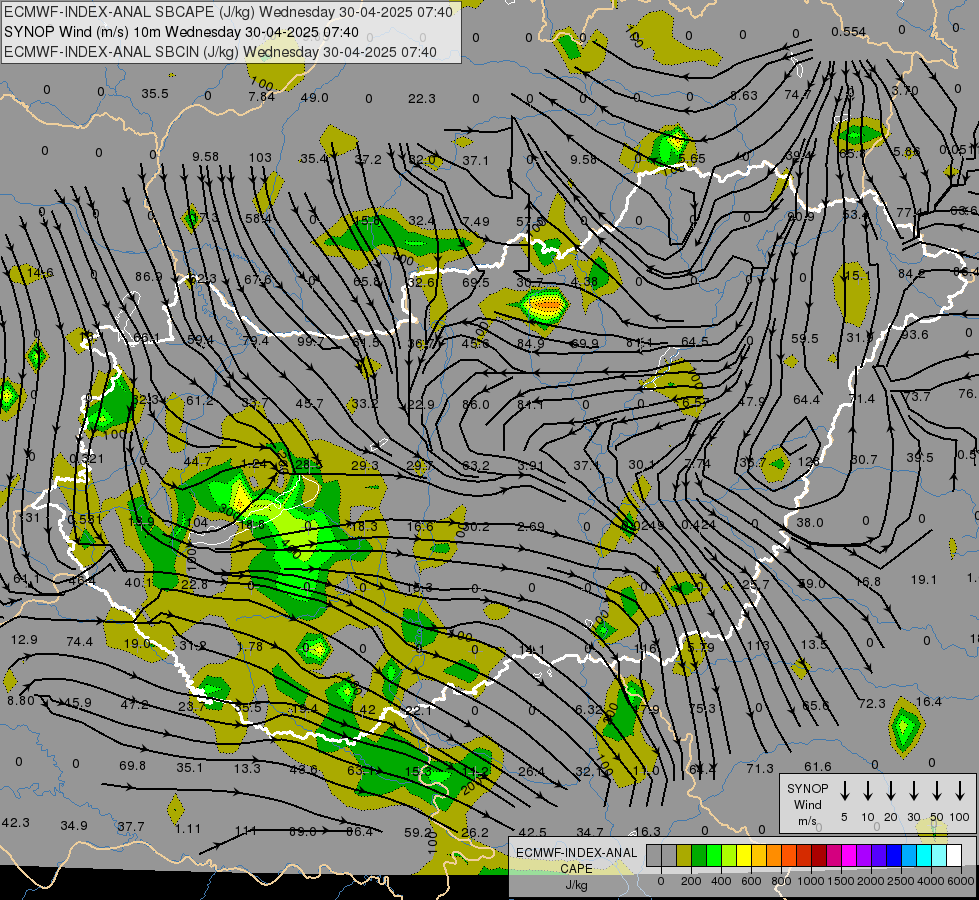Click the map value 86.0
The image size is (979, 900).
click(476, 404)
